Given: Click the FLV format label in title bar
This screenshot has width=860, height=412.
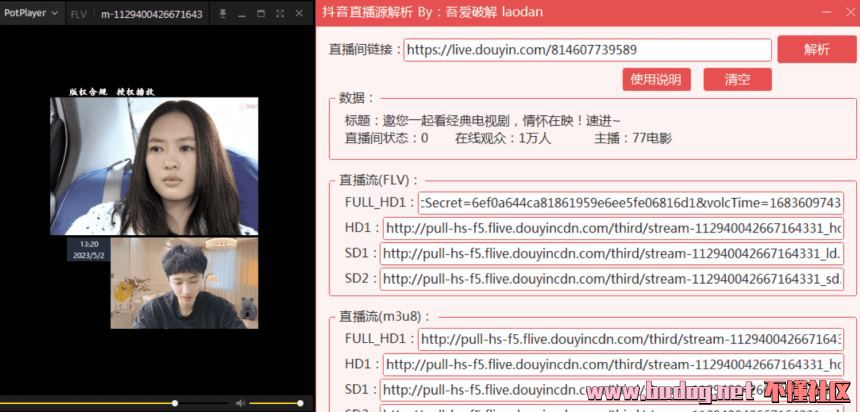Looking at the screenshot, I should (79, 14).
